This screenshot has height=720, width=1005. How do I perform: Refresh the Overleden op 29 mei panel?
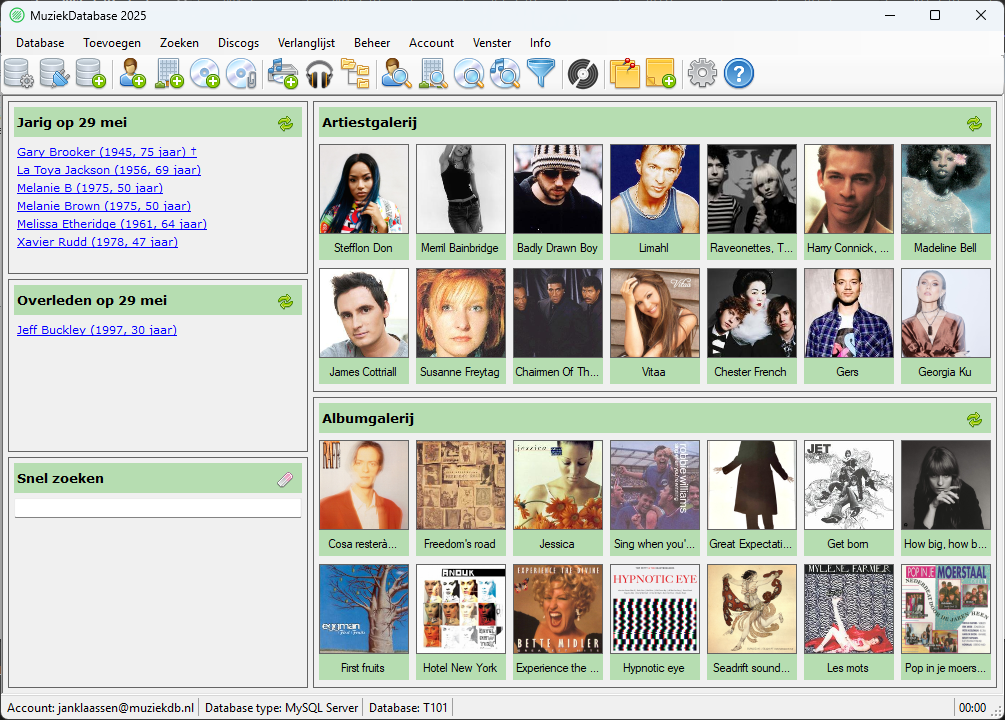tap(286, 301)
